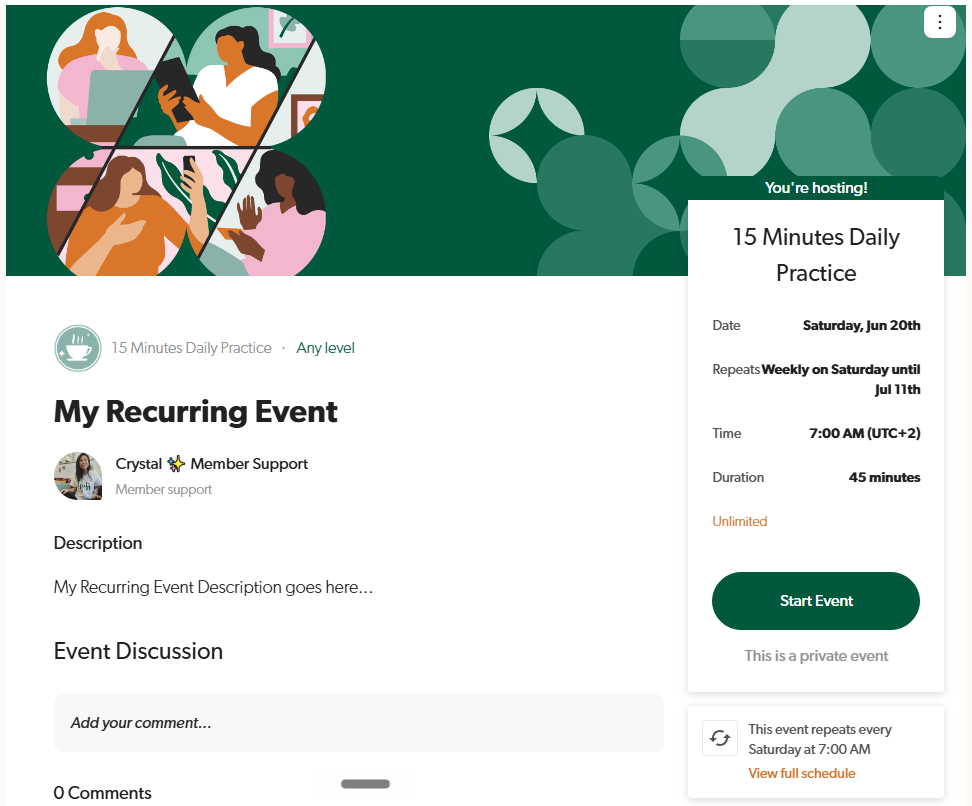
Task: Open Crystal's profile photo
Action: click(x=78, y=476)
